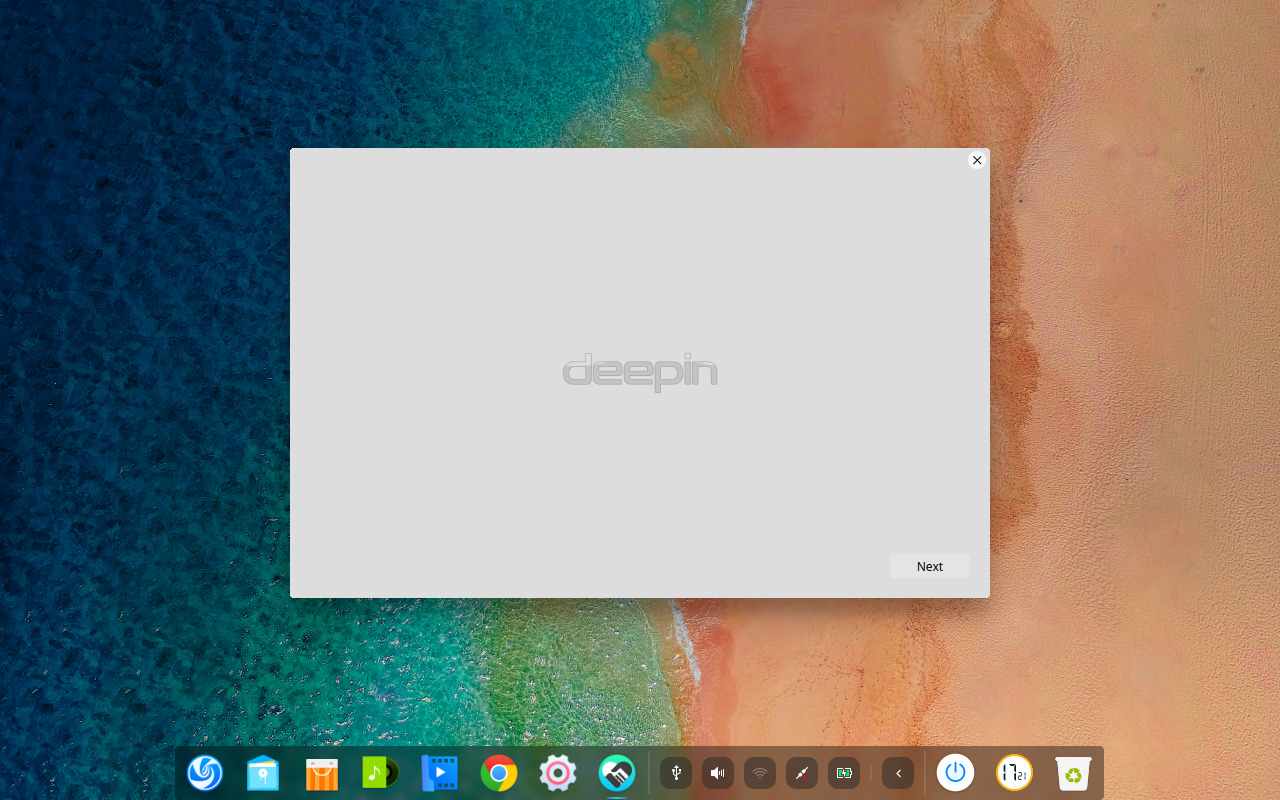Open the Deepin File Manager

(263, 773)
